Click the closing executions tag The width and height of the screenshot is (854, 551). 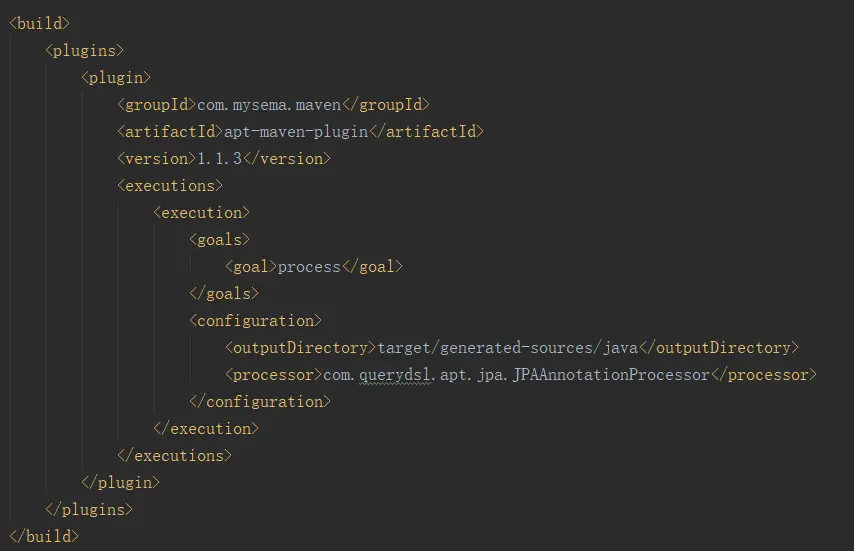click(x=174, y=455)
